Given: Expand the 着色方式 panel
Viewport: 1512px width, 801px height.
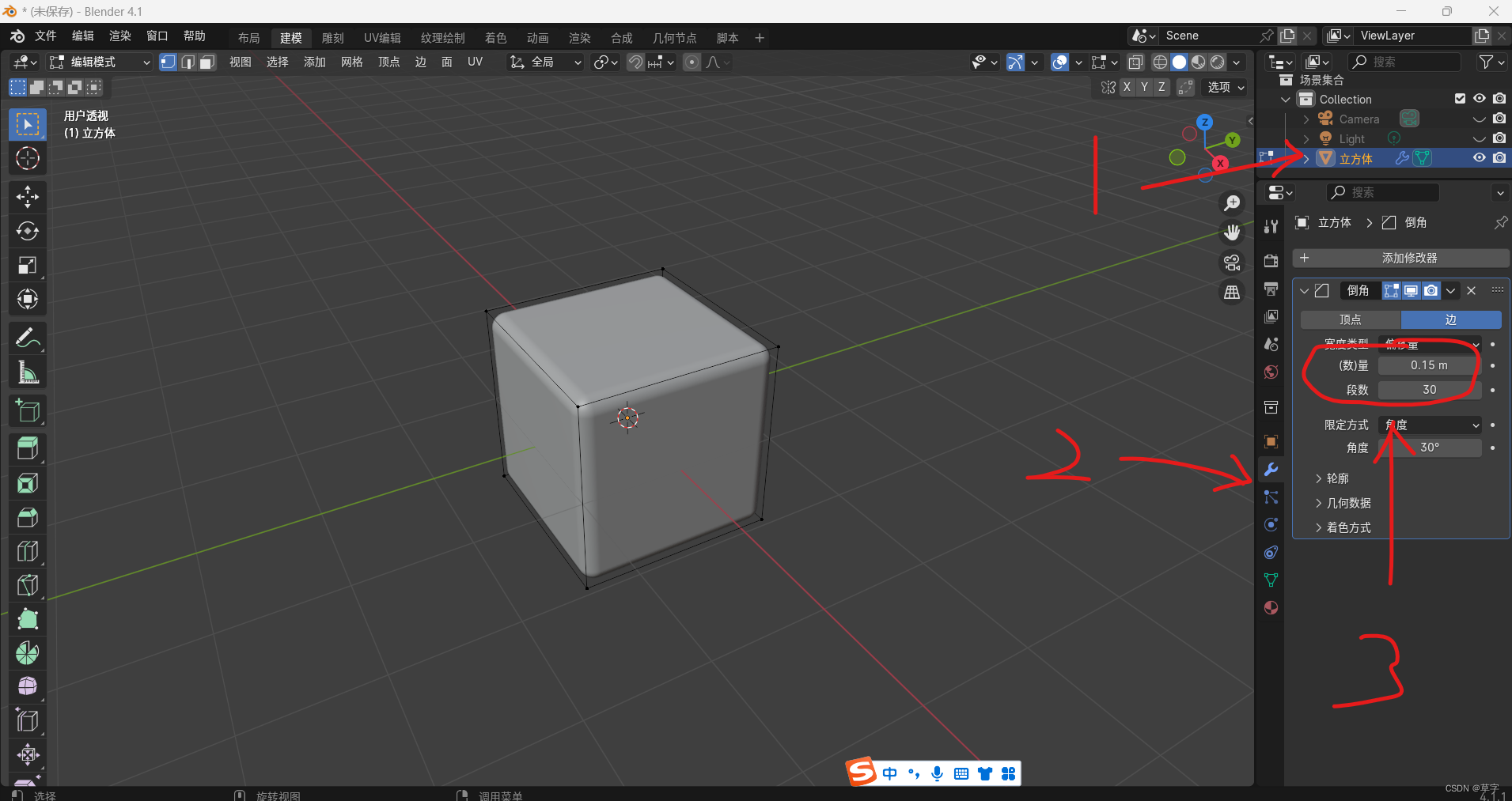Looking at the screenshot, I should coord(1343,527).
